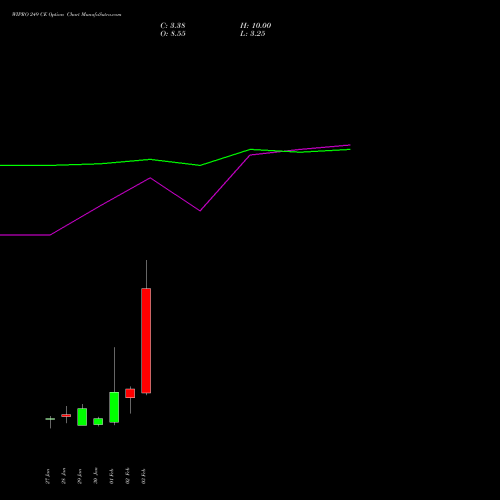Image resolution: width=500 pixels, height=500 pixels.
Task: Select the open value O: 8.55
Action: tap(173, 34)
